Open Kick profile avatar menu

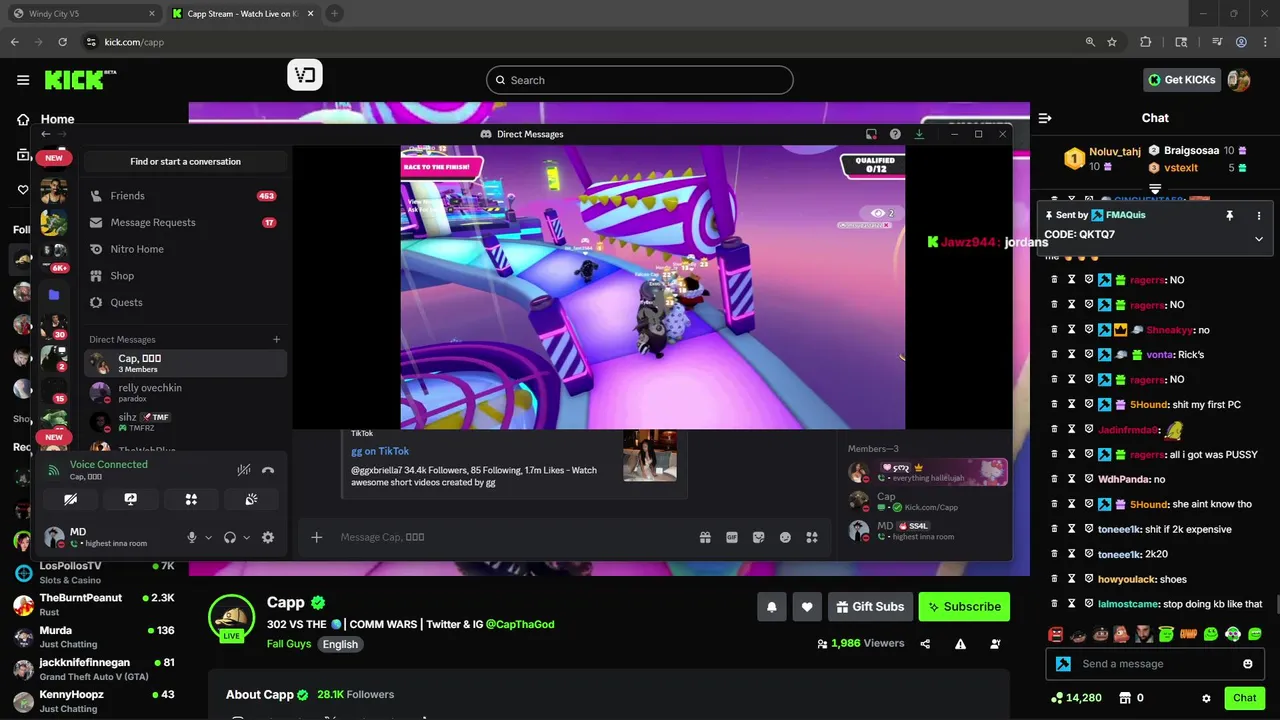(1239, 80)
